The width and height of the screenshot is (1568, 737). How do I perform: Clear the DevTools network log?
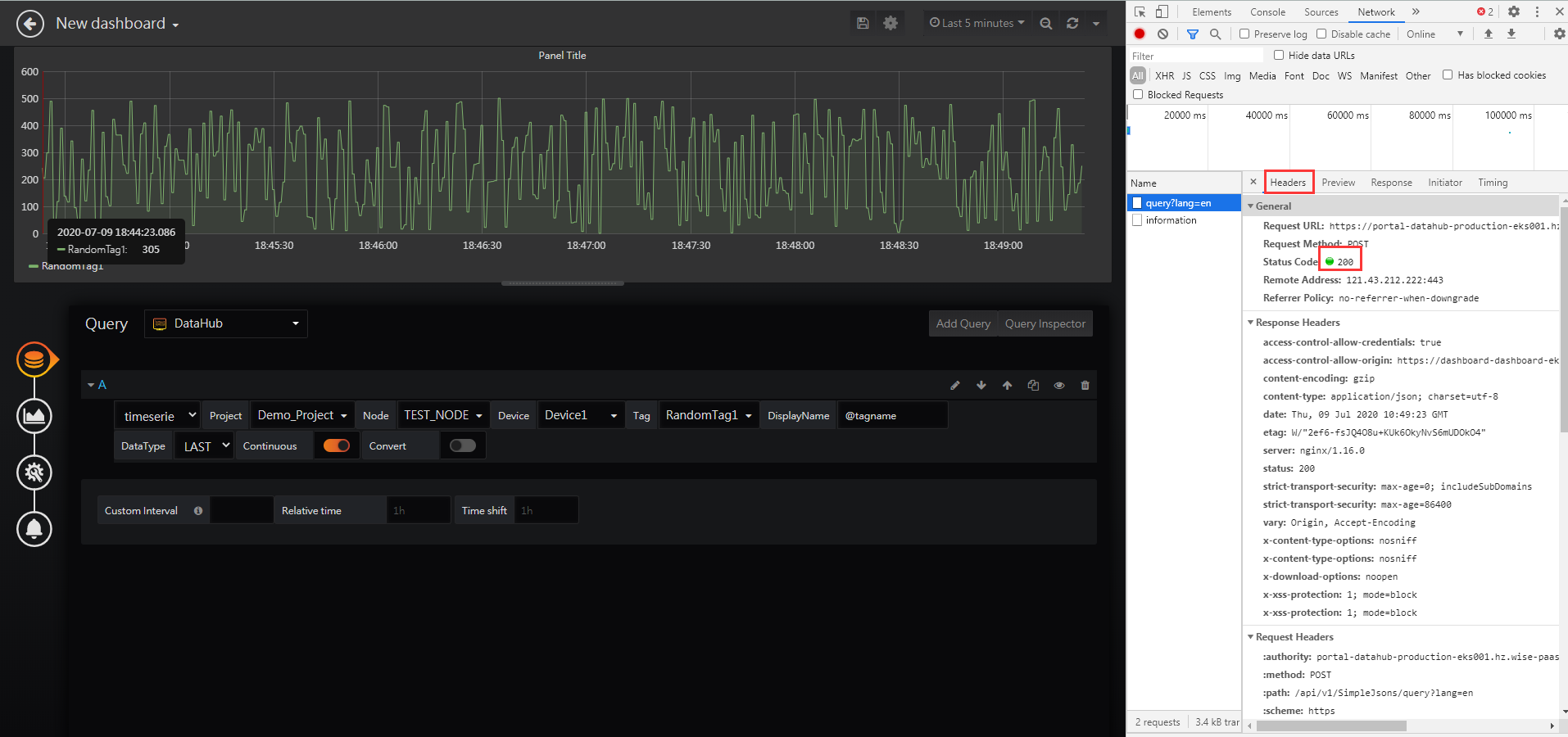click(1162, 34)
